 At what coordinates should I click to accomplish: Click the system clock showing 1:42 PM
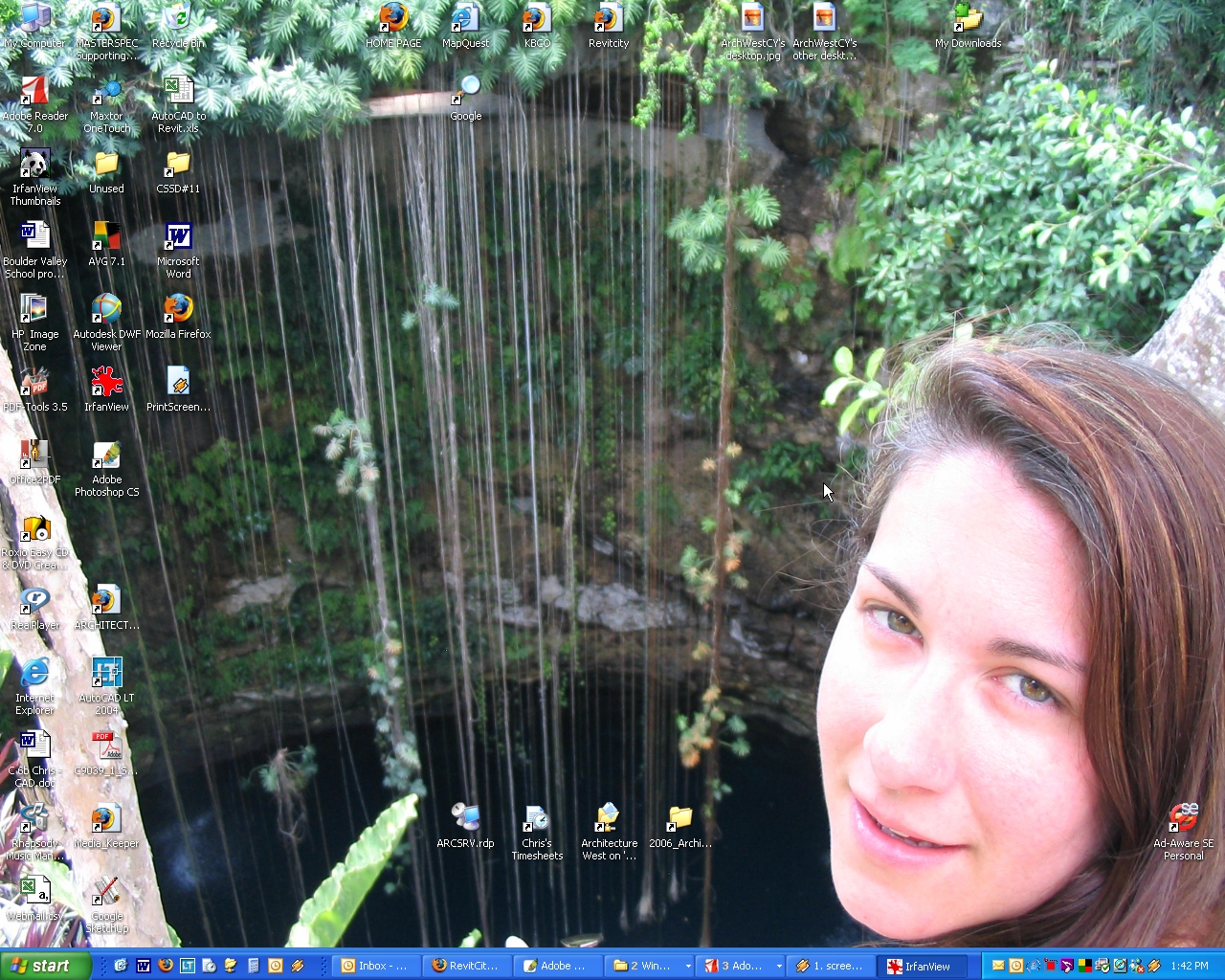click(1189, 966)
